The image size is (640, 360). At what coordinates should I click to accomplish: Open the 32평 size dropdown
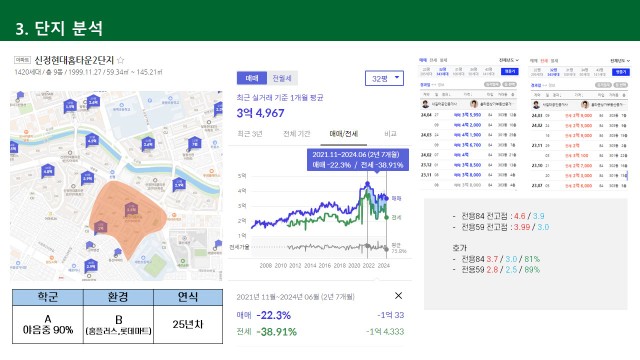tap(384, 78)
